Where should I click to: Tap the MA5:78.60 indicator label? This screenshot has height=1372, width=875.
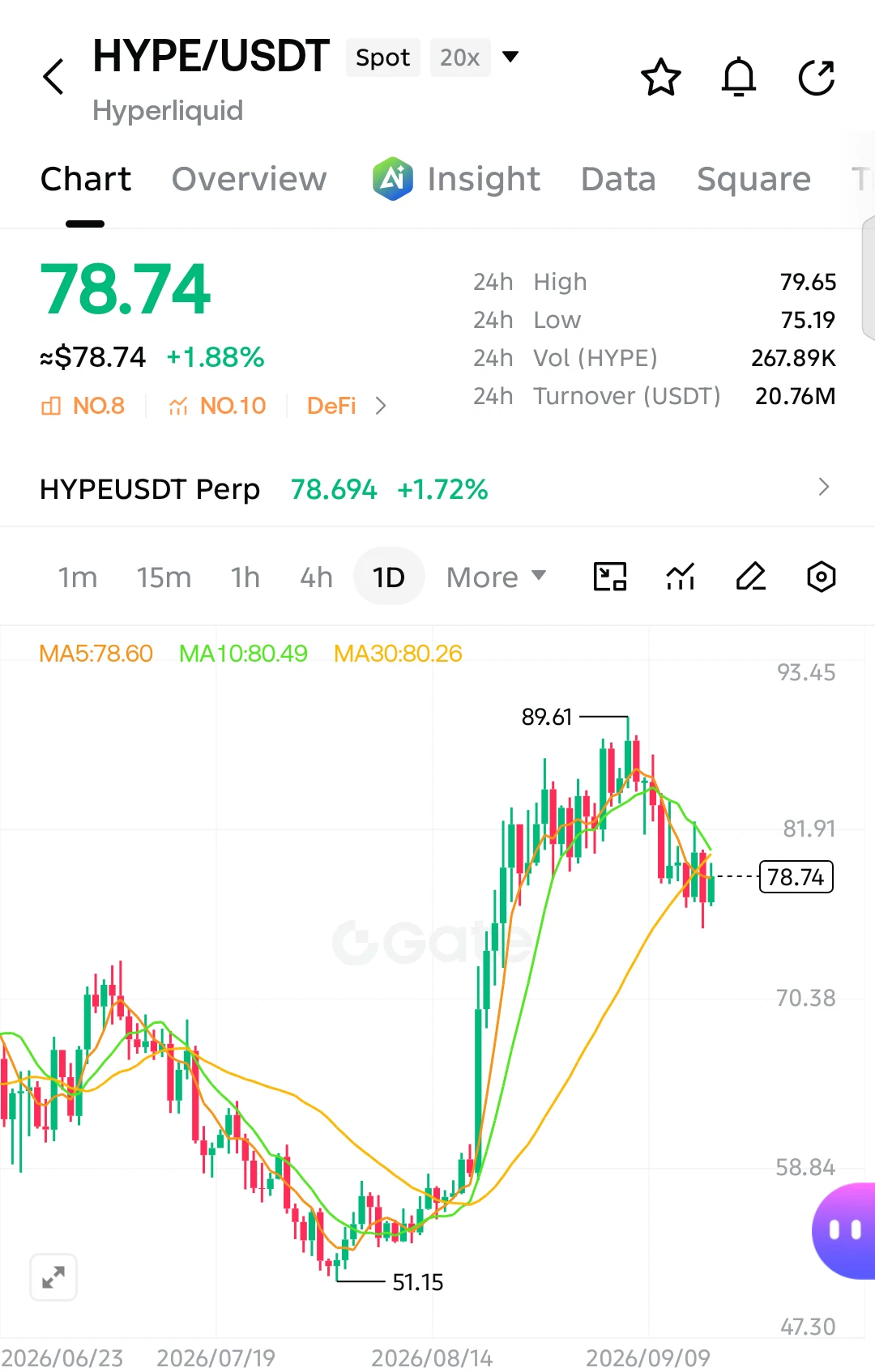click(96, 654)
